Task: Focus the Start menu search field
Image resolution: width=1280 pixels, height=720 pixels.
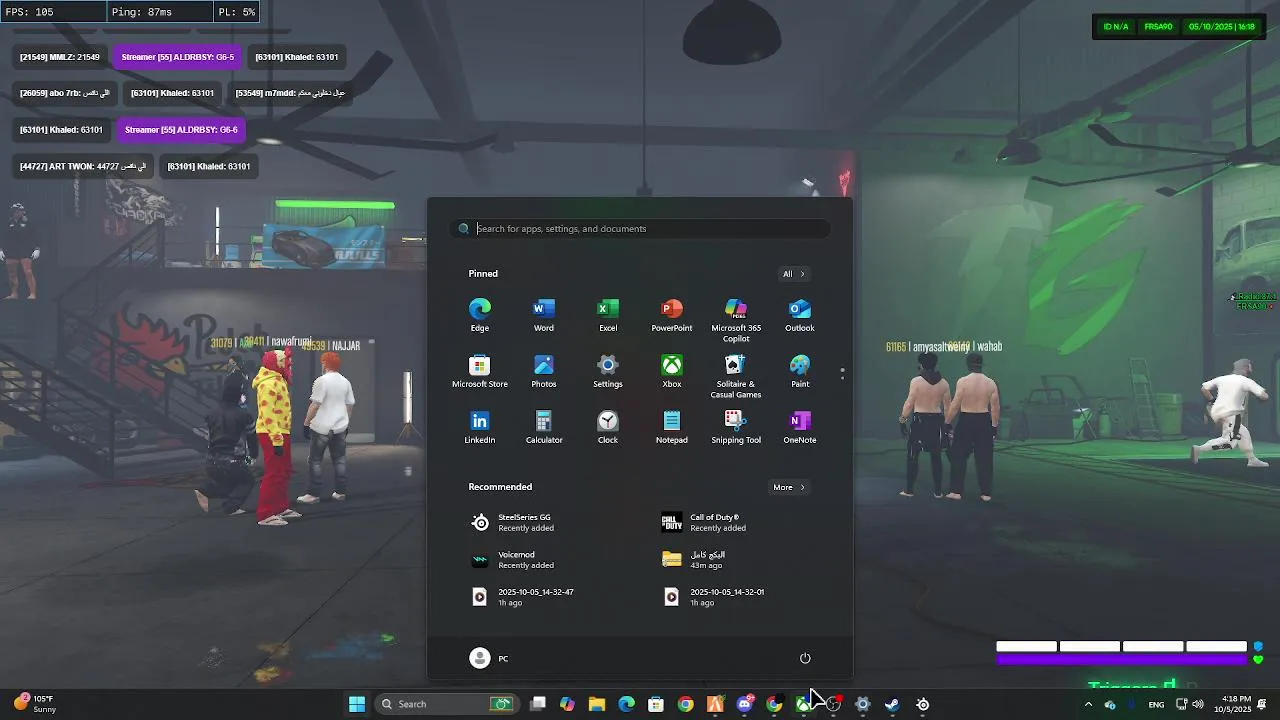Action: tap(640, 229)
